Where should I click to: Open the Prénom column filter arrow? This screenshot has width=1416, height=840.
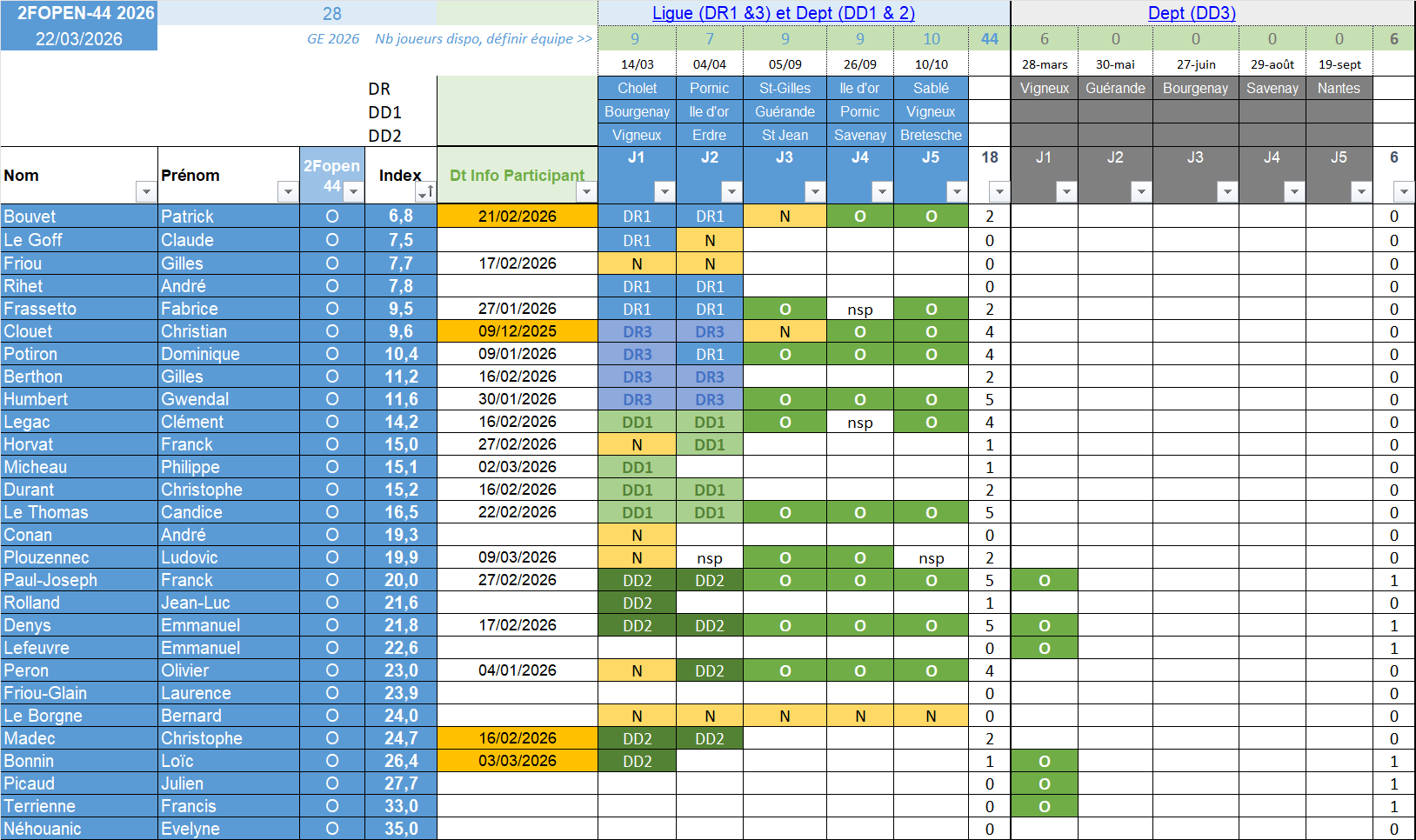[287, 192]
